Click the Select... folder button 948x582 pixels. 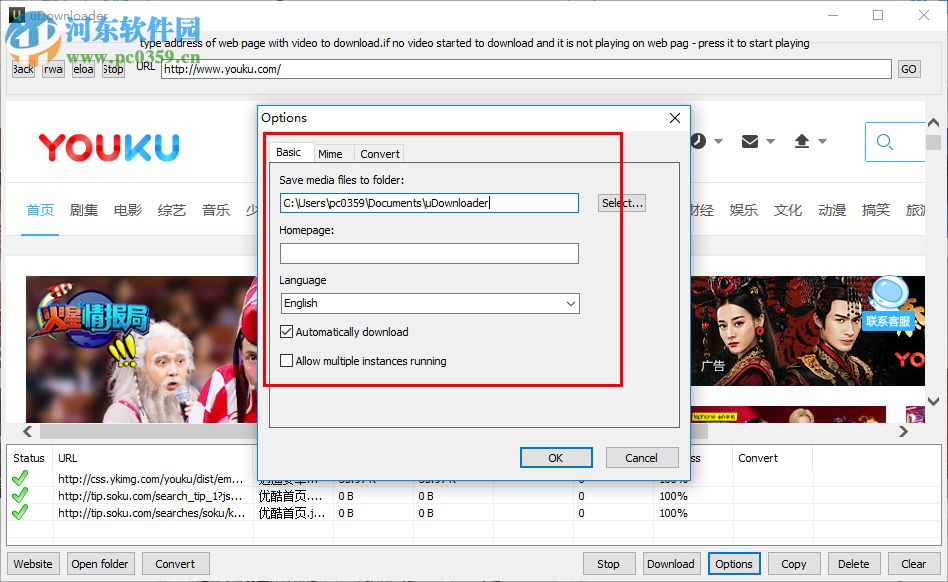[x=621, y=202]
